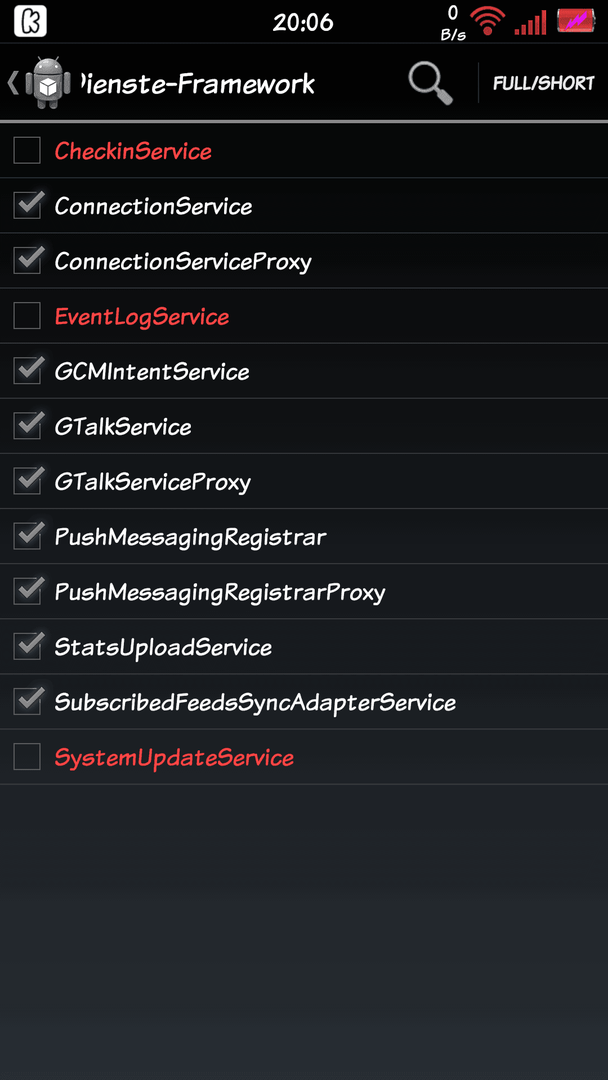Tap the 20:06 clock in status bar
The width and height of the screenshot is (608, 1080).
[303, 22]
